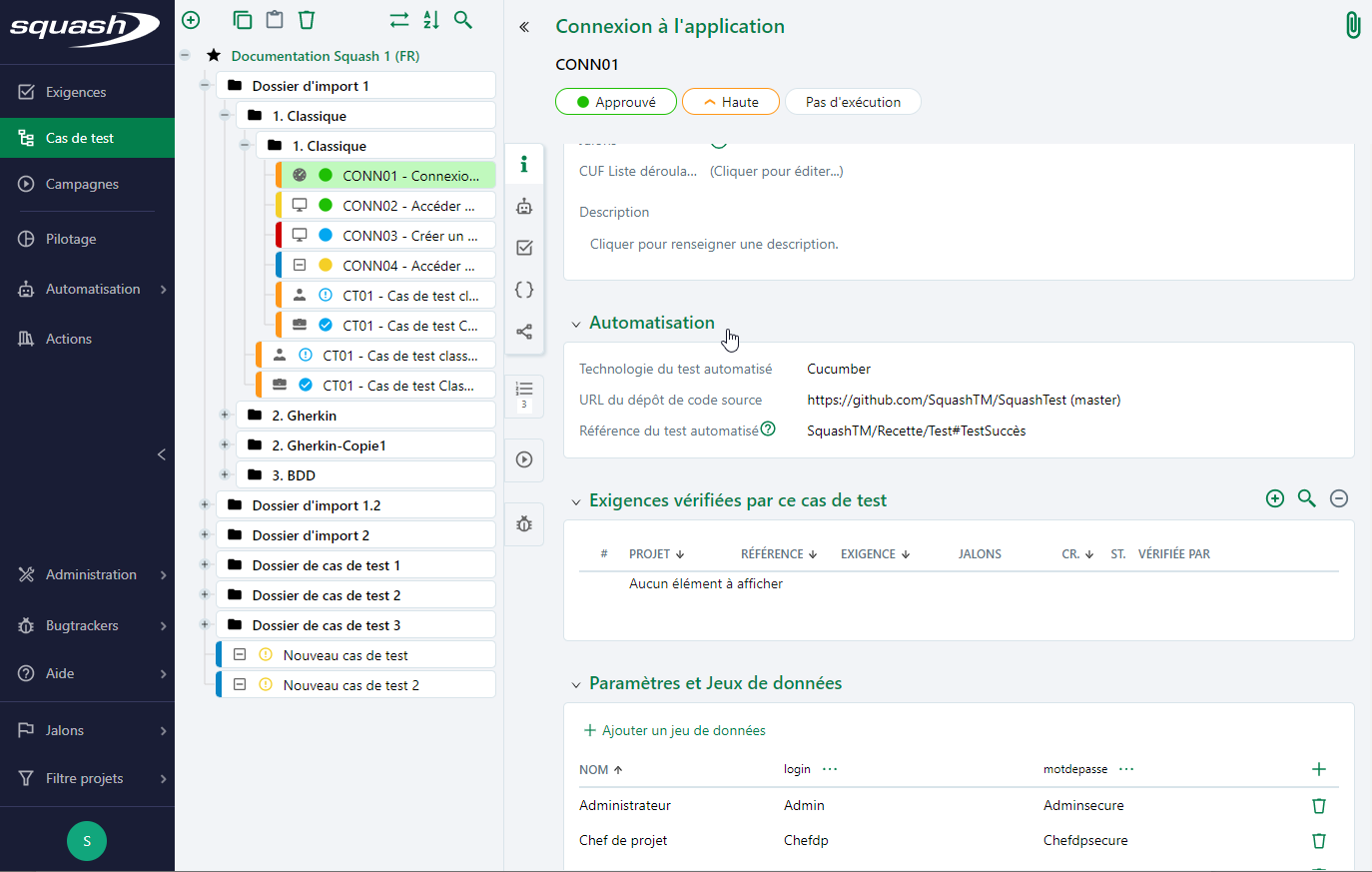Screen dimensions: 1372x872
Task: Click the Approuvé status pill
Action: click(x=616, y=101)
